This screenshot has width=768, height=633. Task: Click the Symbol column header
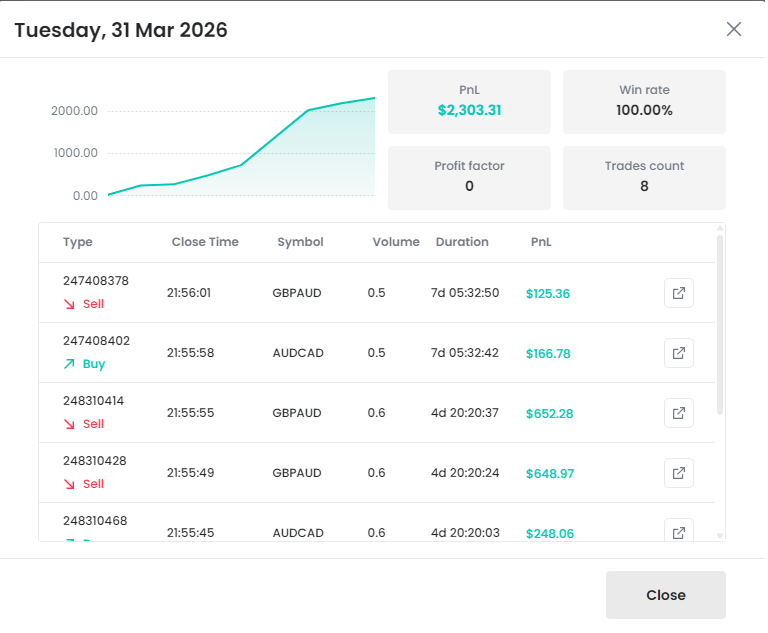[x=300, y=242]
